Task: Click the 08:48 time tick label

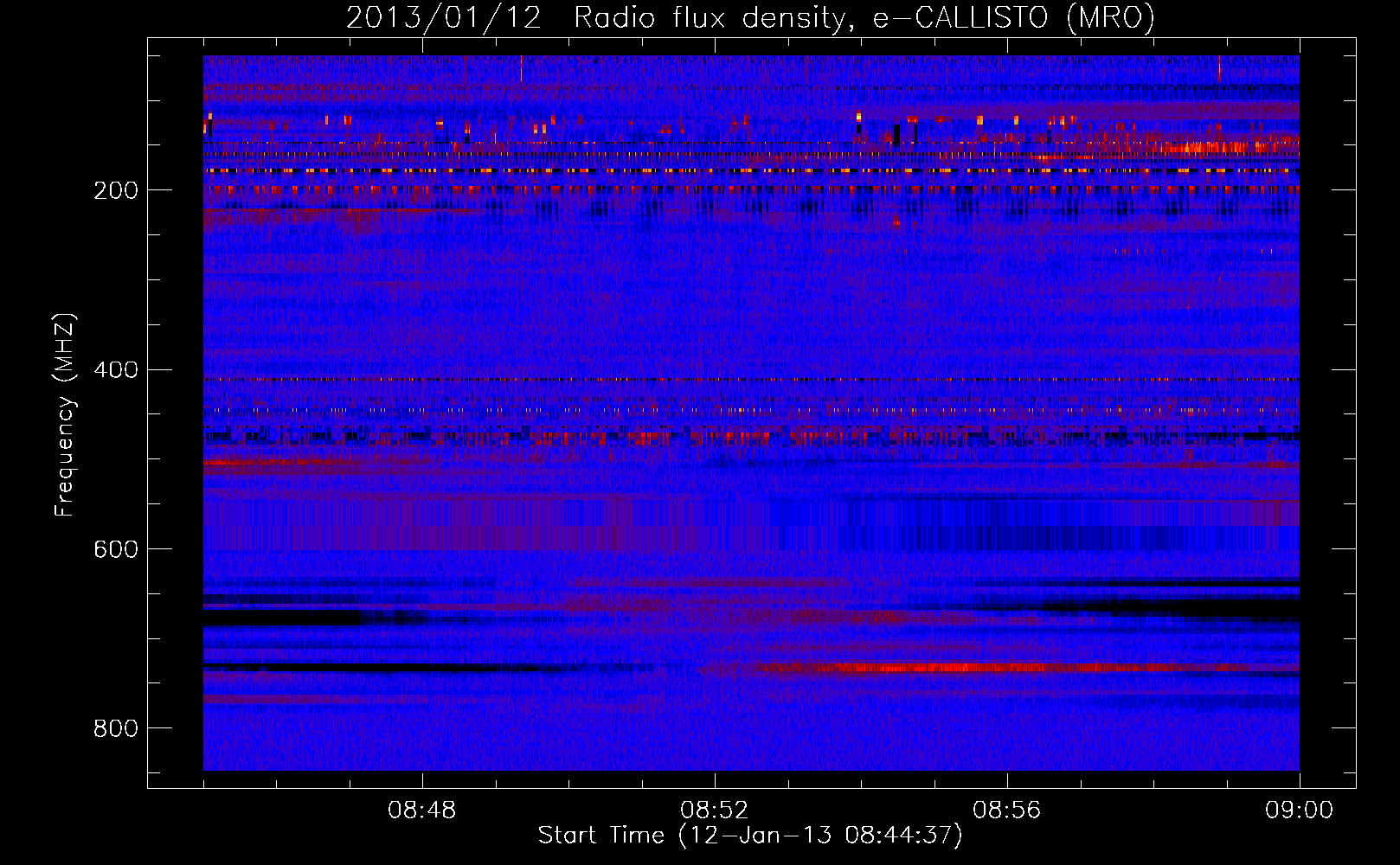Action: [x=422, y=811]
